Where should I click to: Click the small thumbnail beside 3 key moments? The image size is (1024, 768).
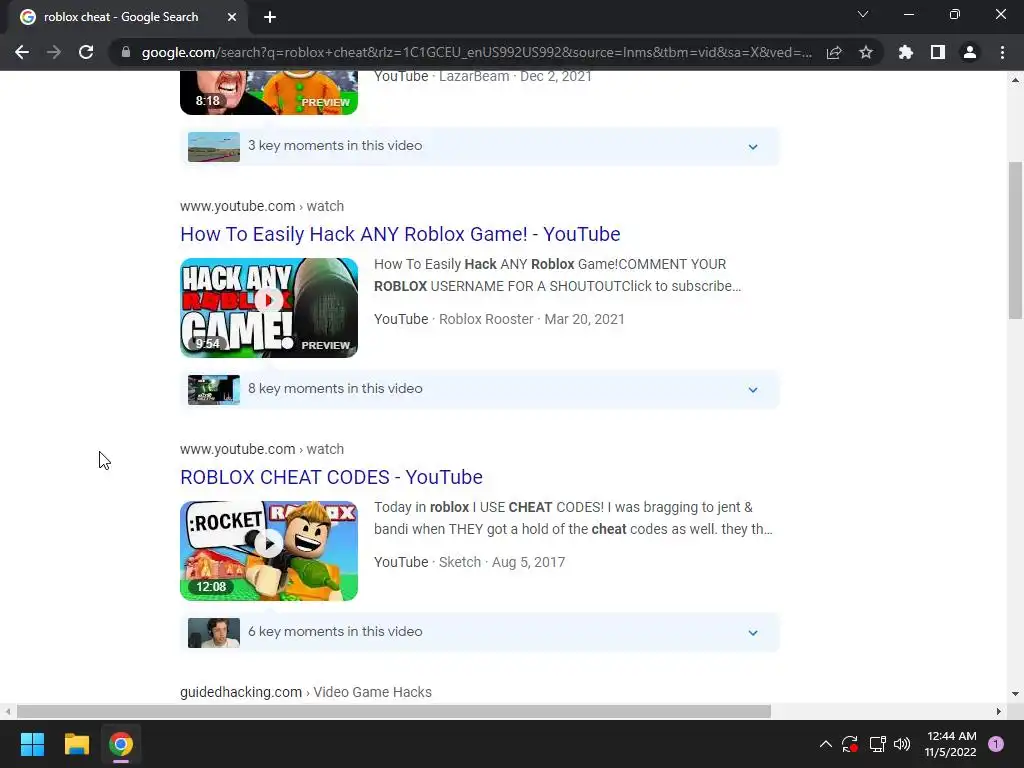click(214, 146)
